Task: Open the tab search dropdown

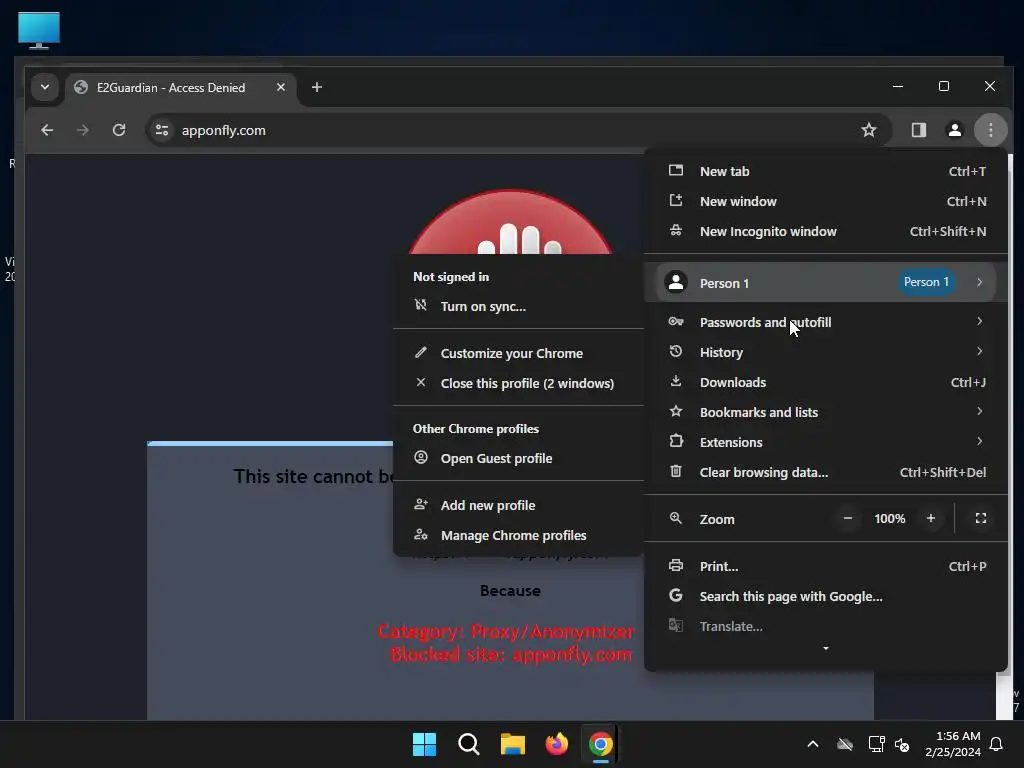Action: pyautogui.click(x=44, y=87)
